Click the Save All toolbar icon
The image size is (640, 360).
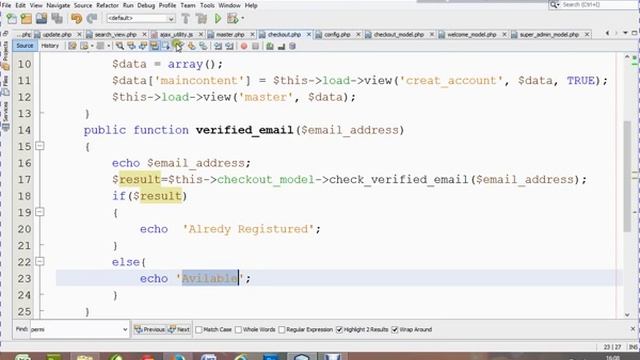pyautogui.click(x=57, y=18)
